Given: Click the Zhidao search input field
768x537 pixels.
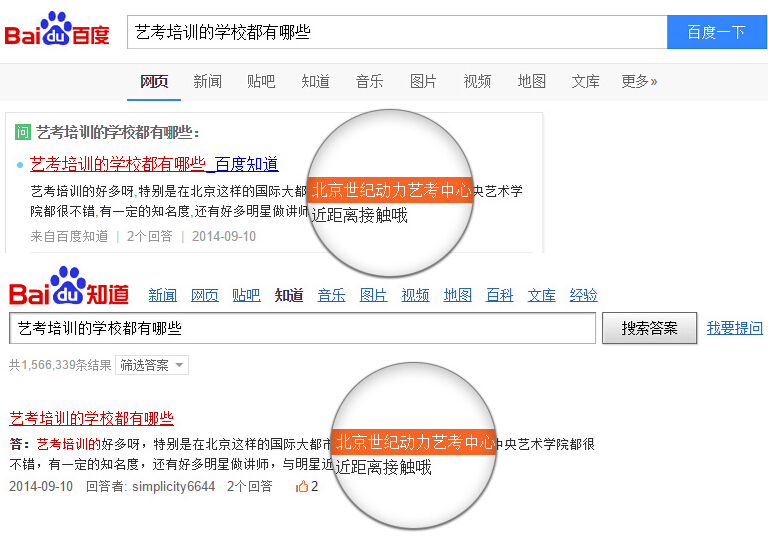Looking at the screenshot, I should pos(302,328).
